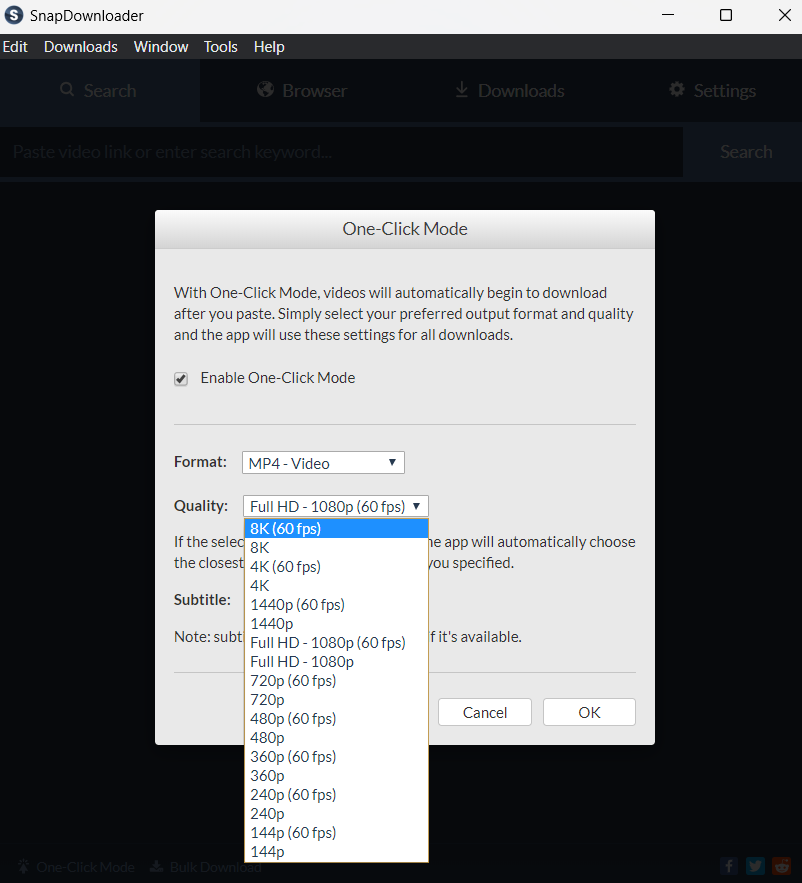Select plain 8K quality option
Viewport: 802px width, 883px height.
coord(336,547)
